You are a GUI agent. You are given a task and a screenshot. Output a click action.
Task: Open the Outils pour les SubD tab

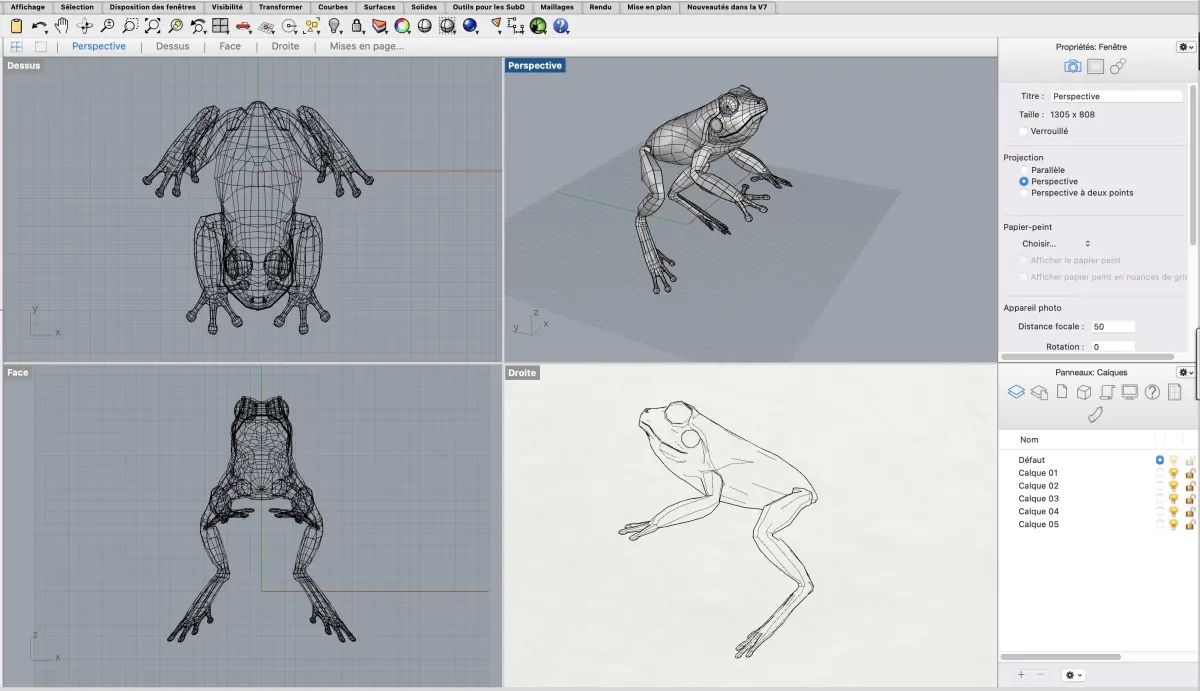[489, 7]
